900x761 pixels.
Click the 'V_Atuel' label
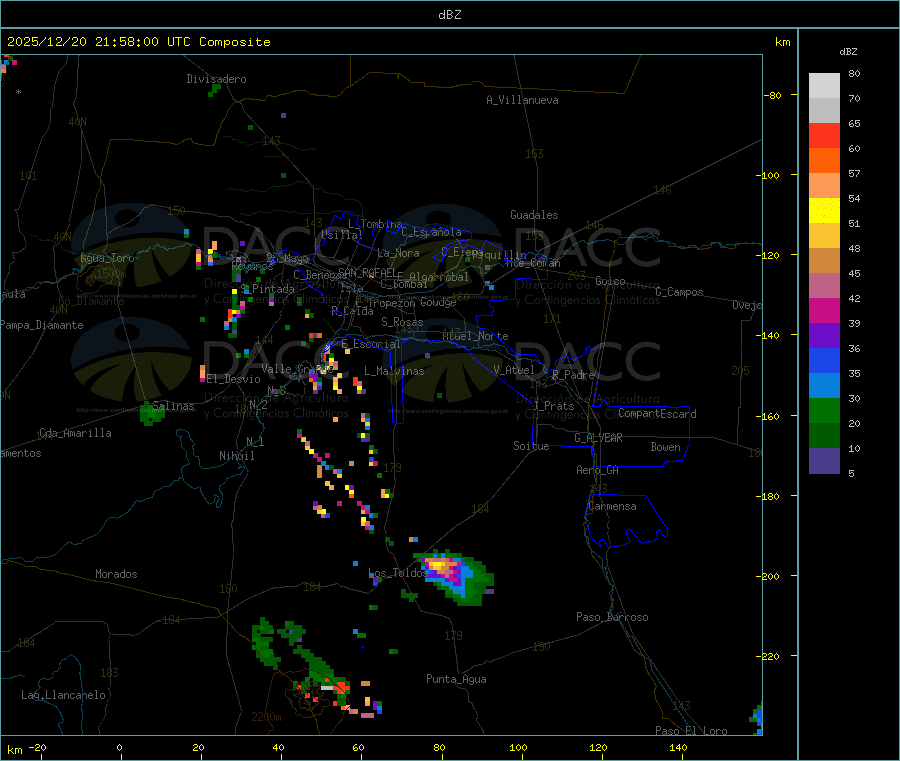[x=514, y=370]
